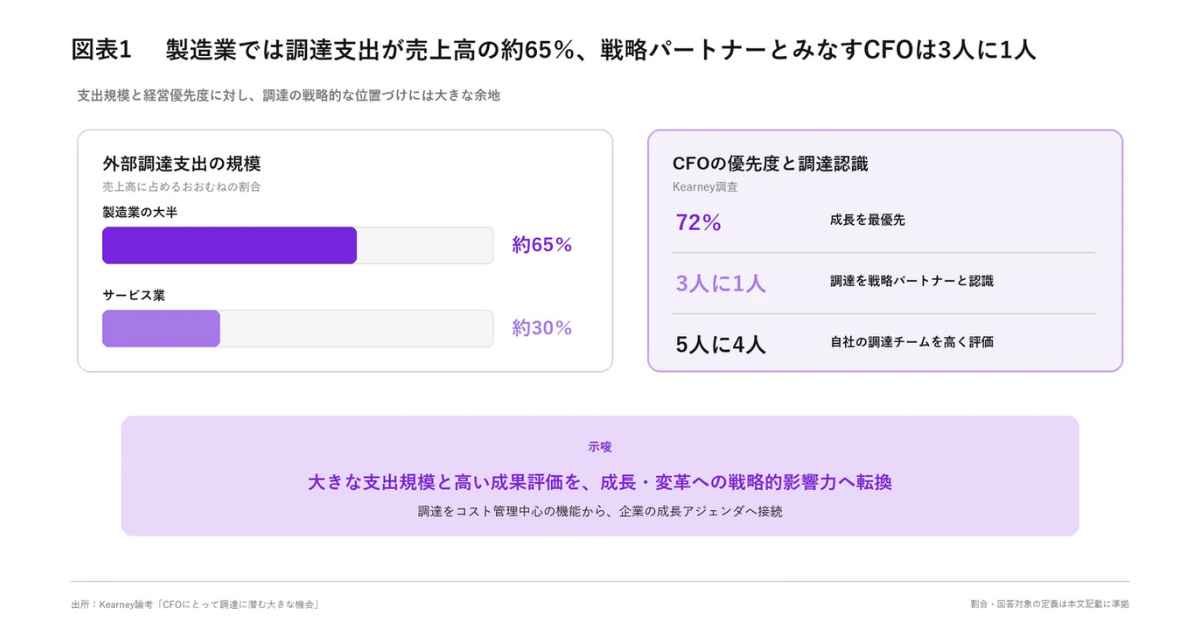Select the 72% statistic
The height and width of the screenshot is (630, 1200).
pyautogui.click(x=699, y=223)
